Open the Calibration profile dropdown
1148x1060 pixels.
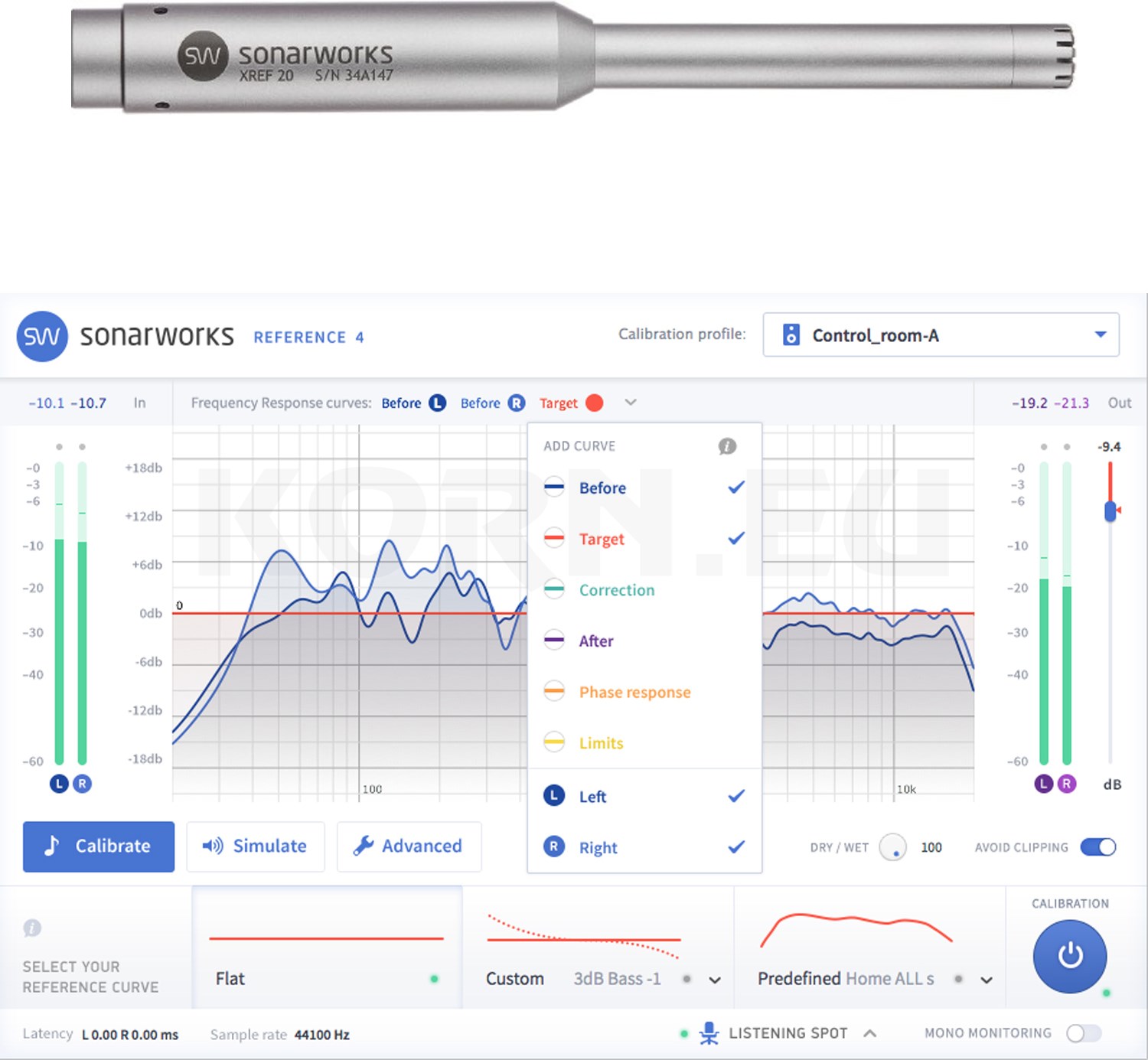pos(941,334)
